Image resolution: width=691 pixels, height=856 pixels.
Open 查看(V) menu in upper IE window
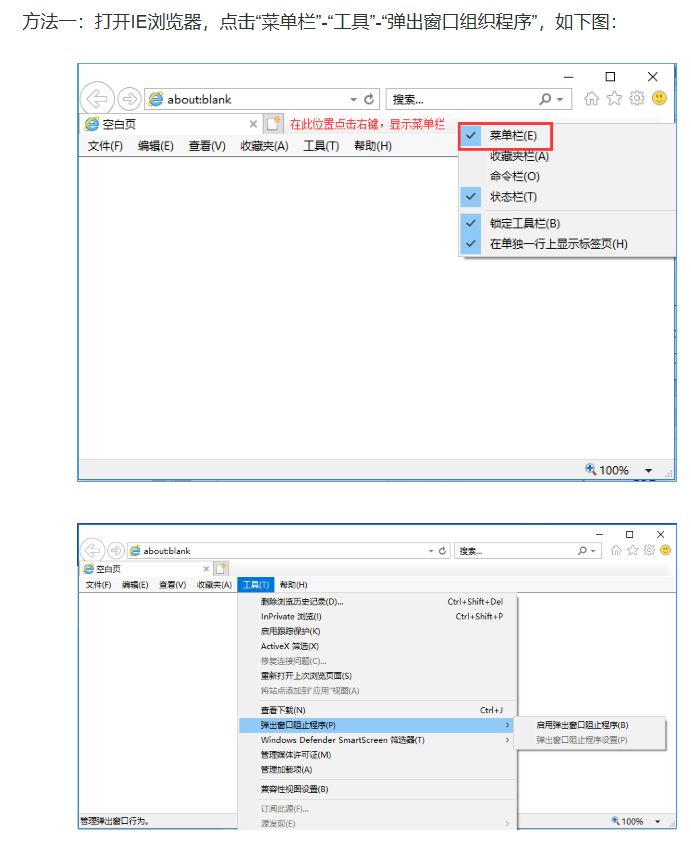click(x=207, y=146)
